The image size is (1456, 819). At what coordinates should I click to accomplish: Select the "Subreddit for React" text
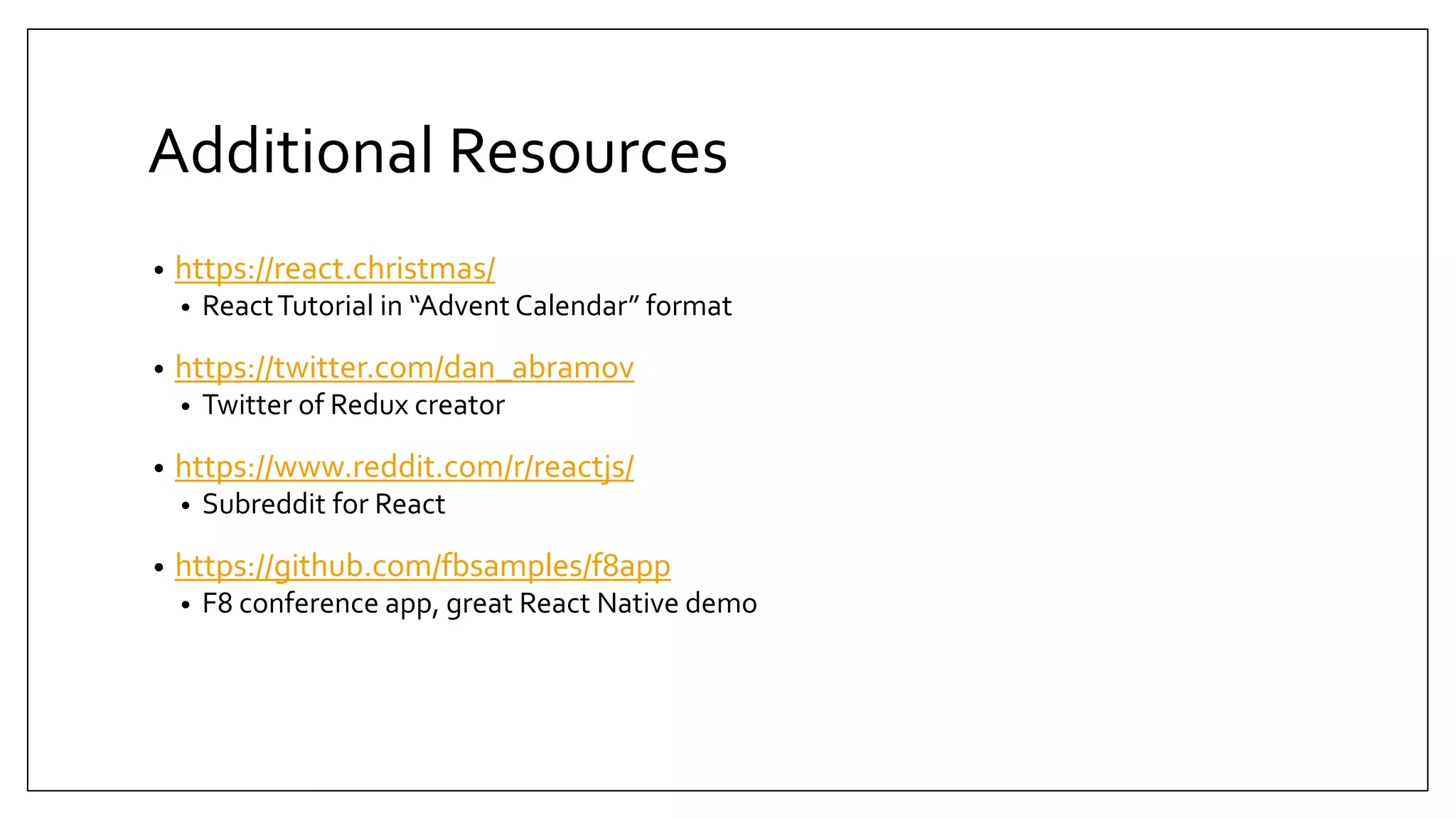(x=323, y=504)
